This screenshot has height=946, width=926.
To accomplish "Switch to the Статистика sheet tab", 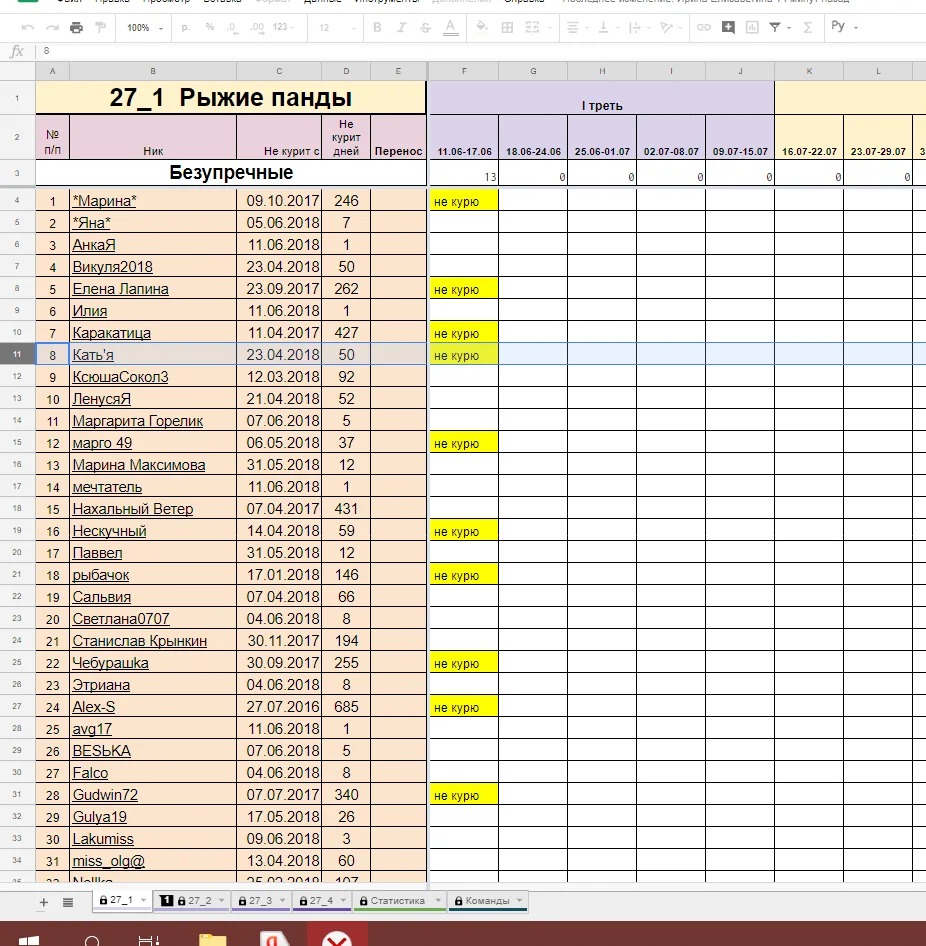I will pos(398,901).
